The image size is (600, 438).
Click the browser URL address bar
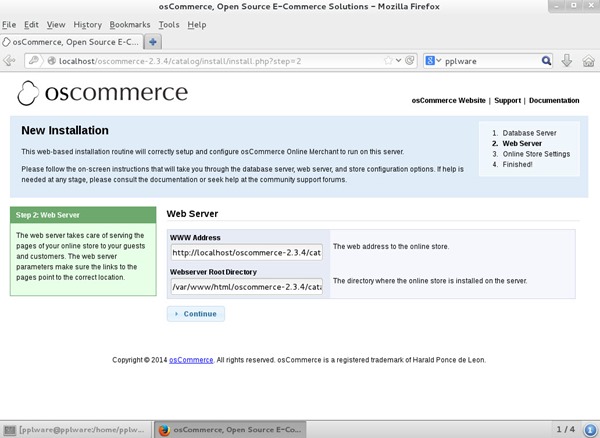coord(220,61)
